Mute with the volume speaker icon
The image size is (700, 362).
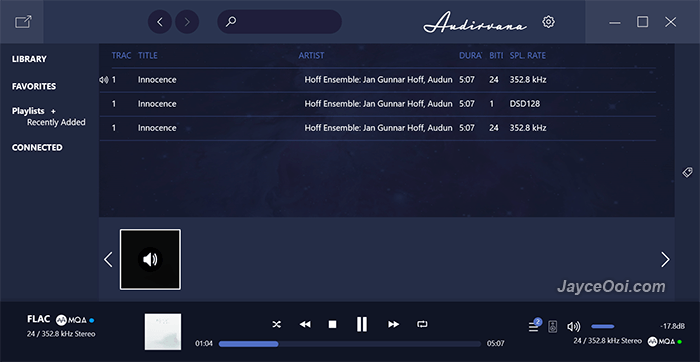coord(573,327)
